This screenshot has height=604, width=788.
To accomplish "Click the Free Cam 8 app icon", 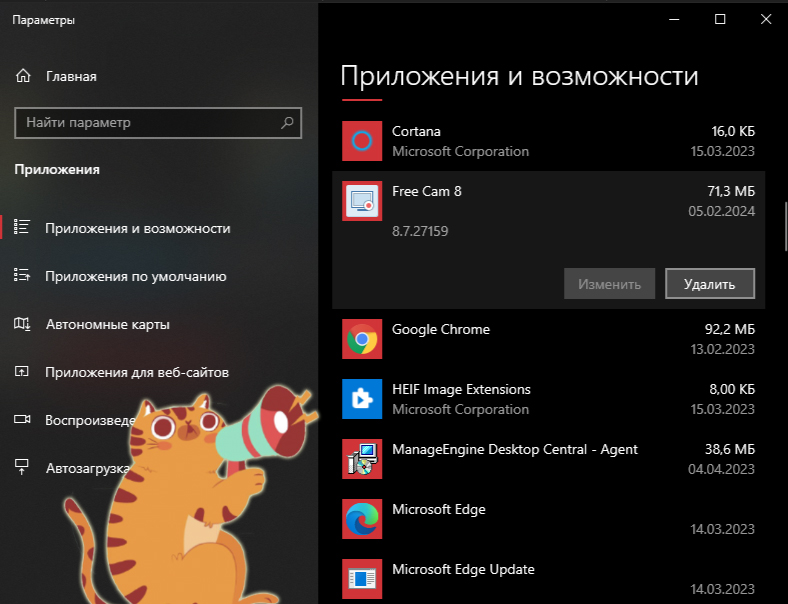I will 362,201.
